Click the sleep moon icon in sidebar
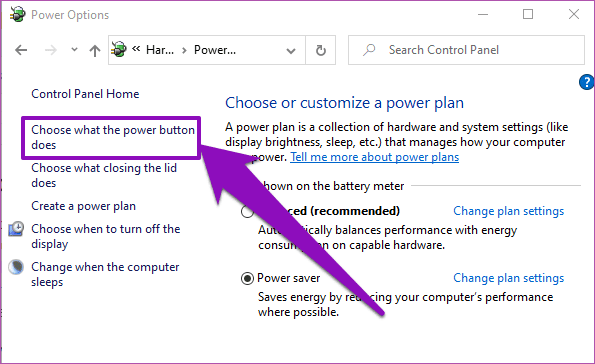 click(16, 267)
